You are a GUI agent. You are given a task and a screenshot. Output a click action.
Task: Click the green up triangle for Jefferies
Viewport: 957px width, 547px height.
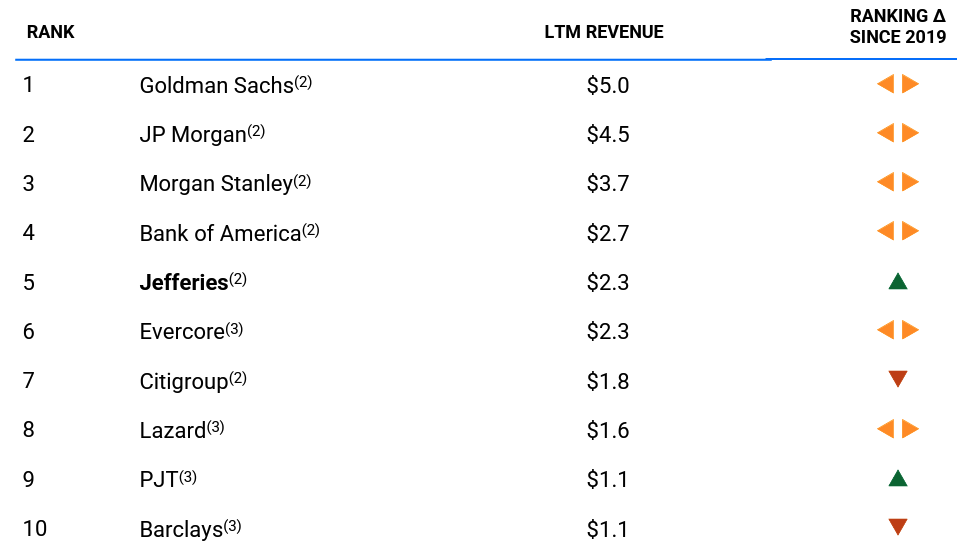coord(897,281)
